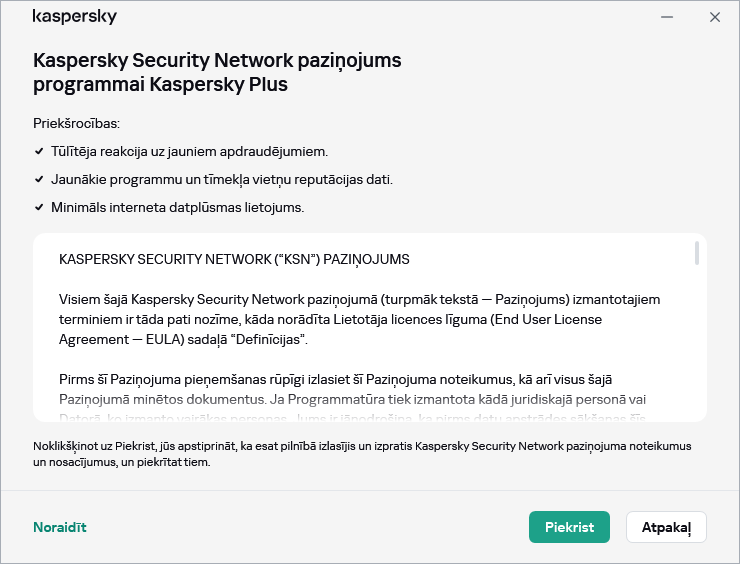The height and width of the screenshot is (564, 740).
Task: Click the KSN statement scrollbar thumb
Action: coord(696,252)
